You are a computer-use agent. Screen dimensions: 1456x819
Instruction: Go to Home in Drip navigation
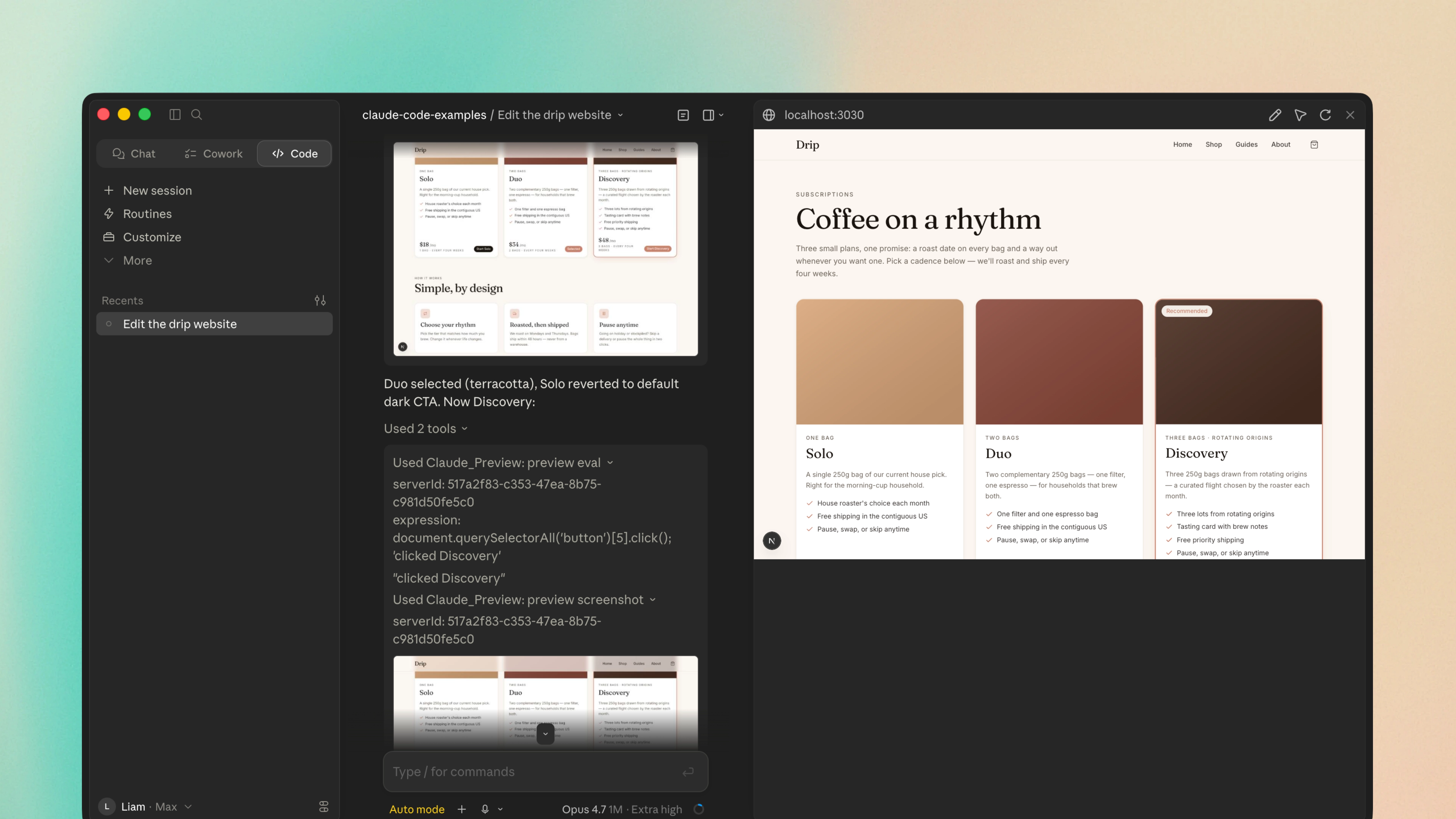tap(1182, 145)
